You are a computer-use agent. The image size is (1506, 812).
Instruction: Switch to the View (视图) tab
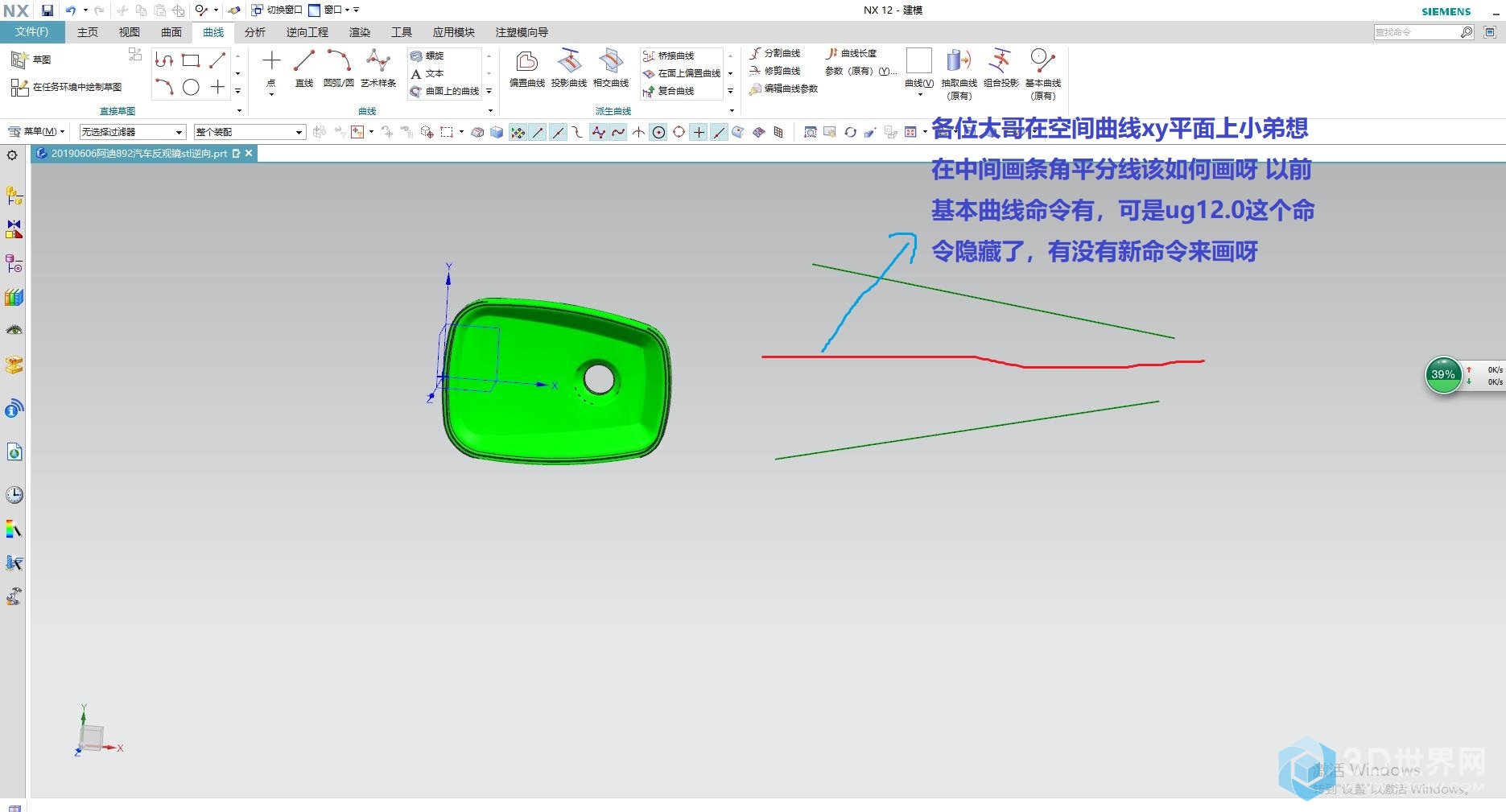click(130, 32)
